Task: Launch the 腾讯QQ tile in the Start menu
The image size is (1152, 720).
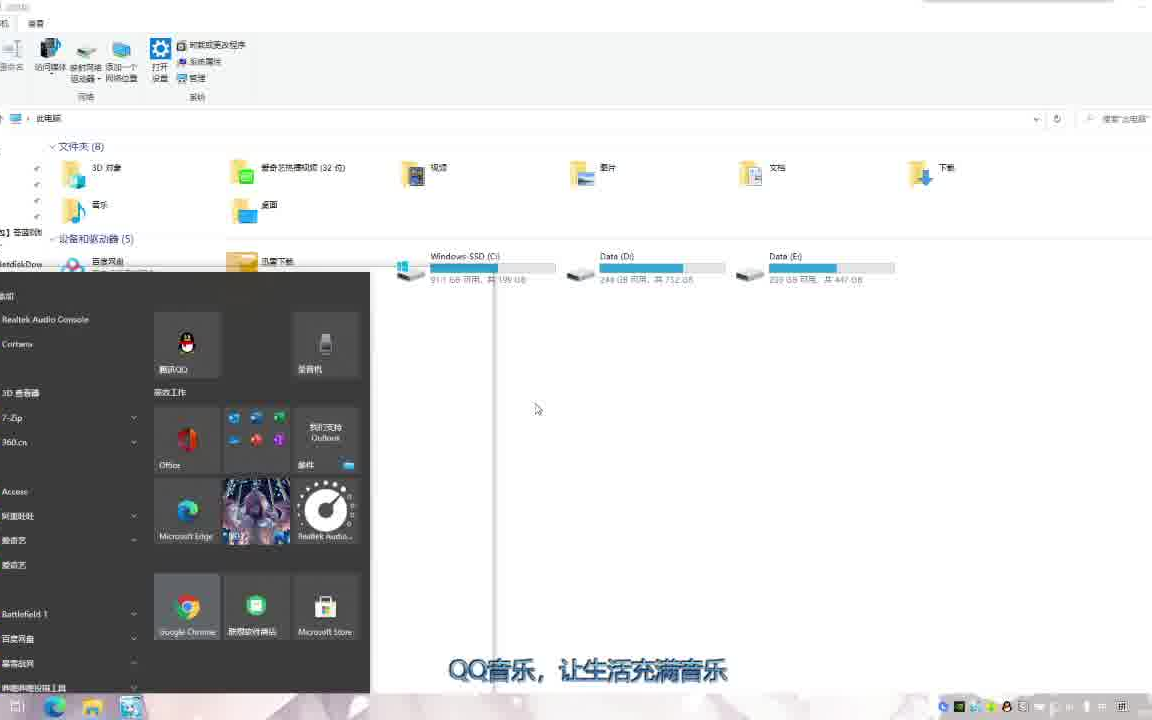Action: [x=186, y=344]
